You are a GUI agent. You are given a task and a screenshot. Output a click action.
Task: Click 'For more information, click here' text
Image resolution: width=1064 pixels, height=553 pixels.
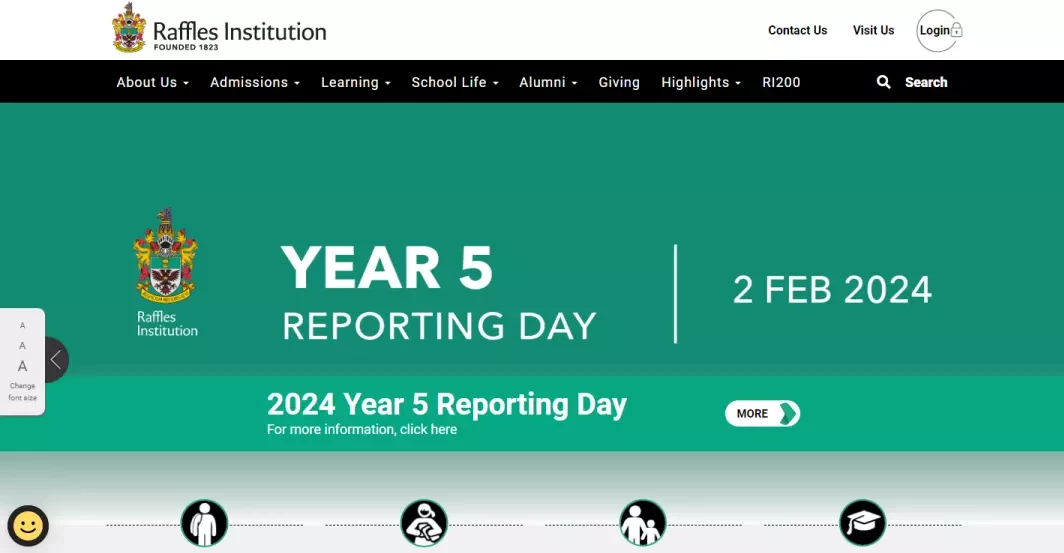[362, 430]
